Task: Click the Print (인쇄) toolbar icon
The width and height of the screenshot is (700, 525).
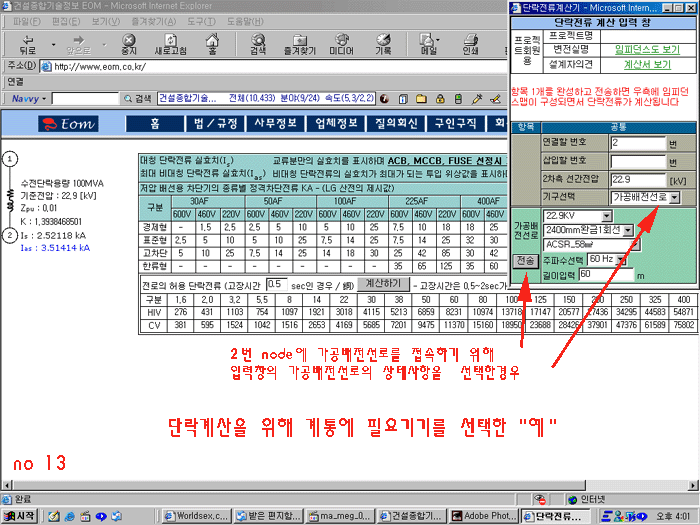Action: pyautogui.click(x=470, y=44)
